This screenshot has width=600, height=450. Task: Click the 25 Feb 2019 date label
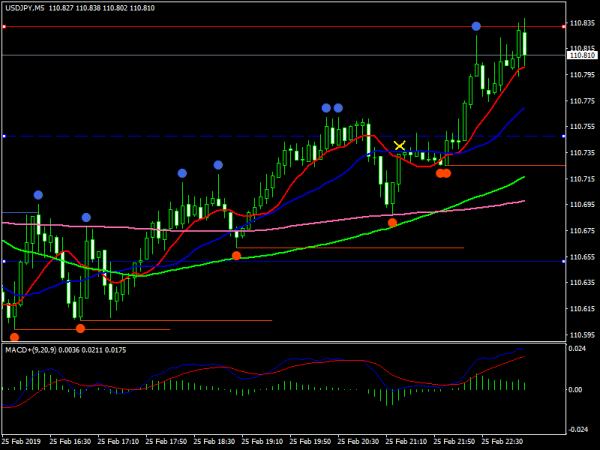(x=21, y=442)
